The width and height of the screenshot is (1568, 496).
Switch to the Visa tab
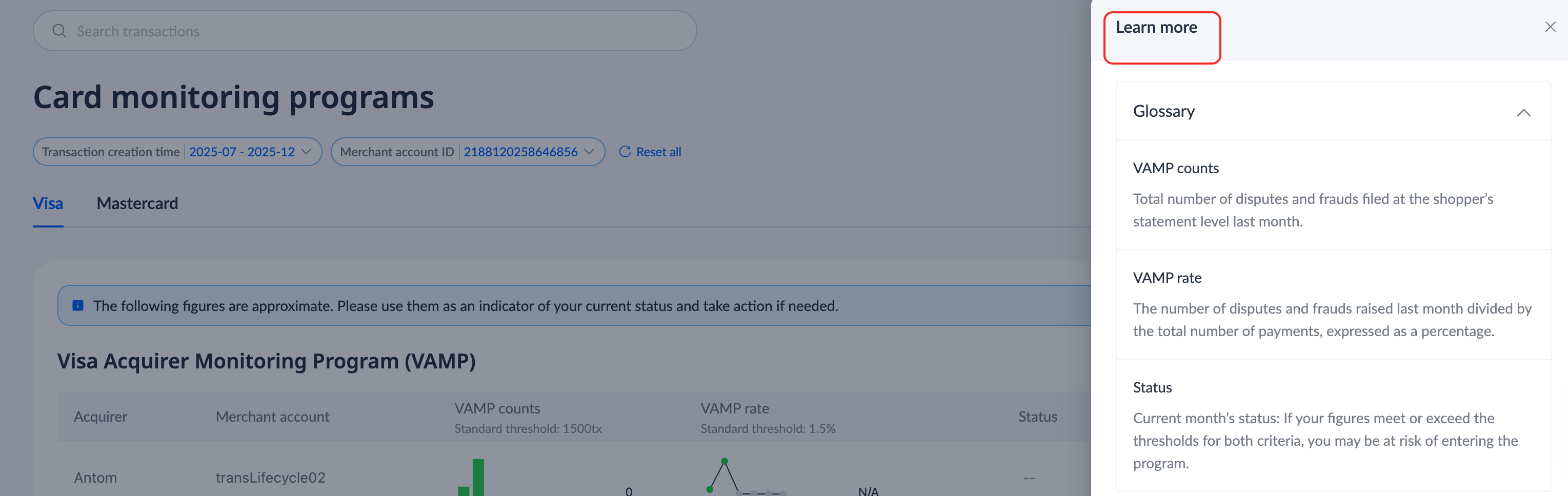click(x=48, y=203)
